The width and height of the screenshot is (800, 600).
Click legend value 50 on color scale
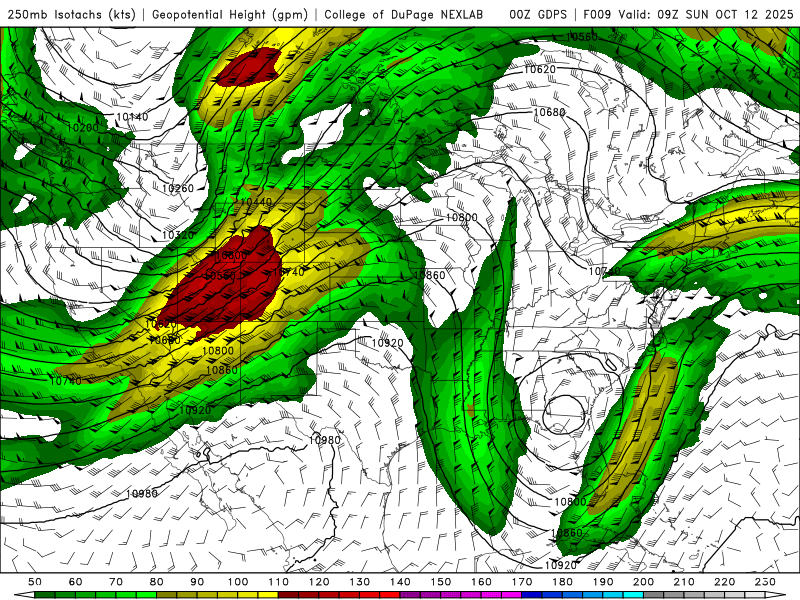35,582
